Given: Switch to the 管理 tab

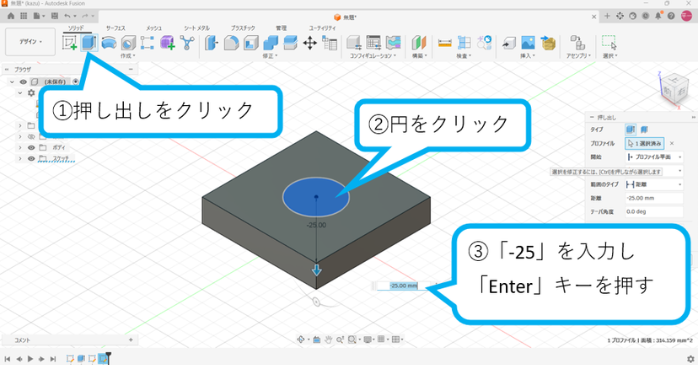Looking at the screenshot, I should pos(281,28).
